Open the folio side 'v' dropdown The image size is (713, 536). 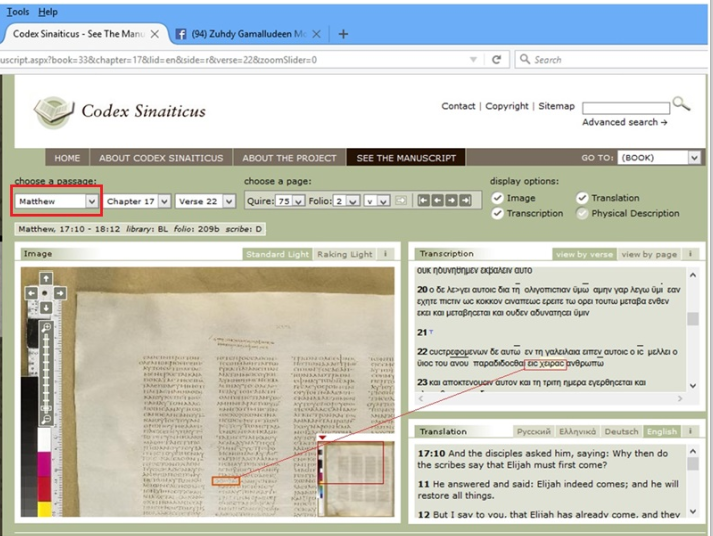point(377,201)
